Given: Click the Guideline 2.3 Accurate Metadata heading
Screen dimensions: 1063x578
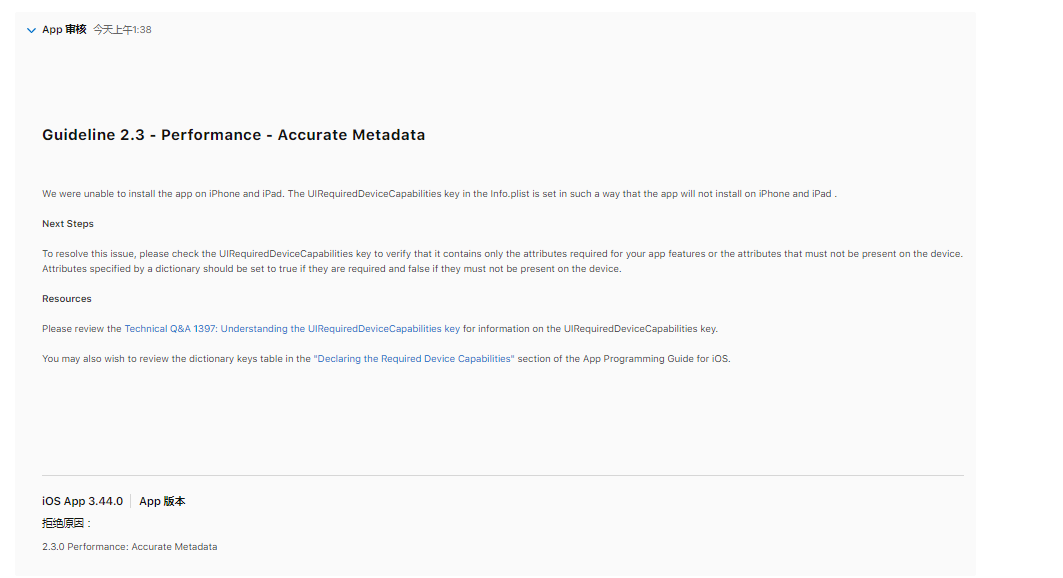Looking at the screenshot, I should tap(234, 135).
